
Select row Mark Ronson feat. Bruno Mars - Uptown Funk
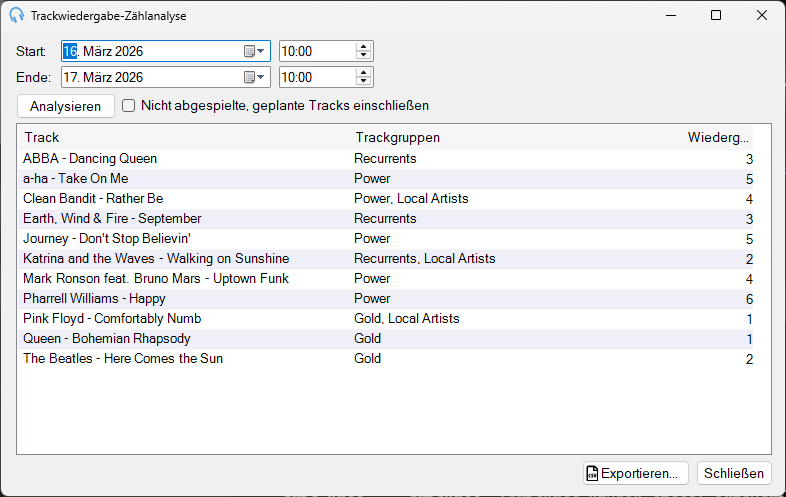point(385,279)
